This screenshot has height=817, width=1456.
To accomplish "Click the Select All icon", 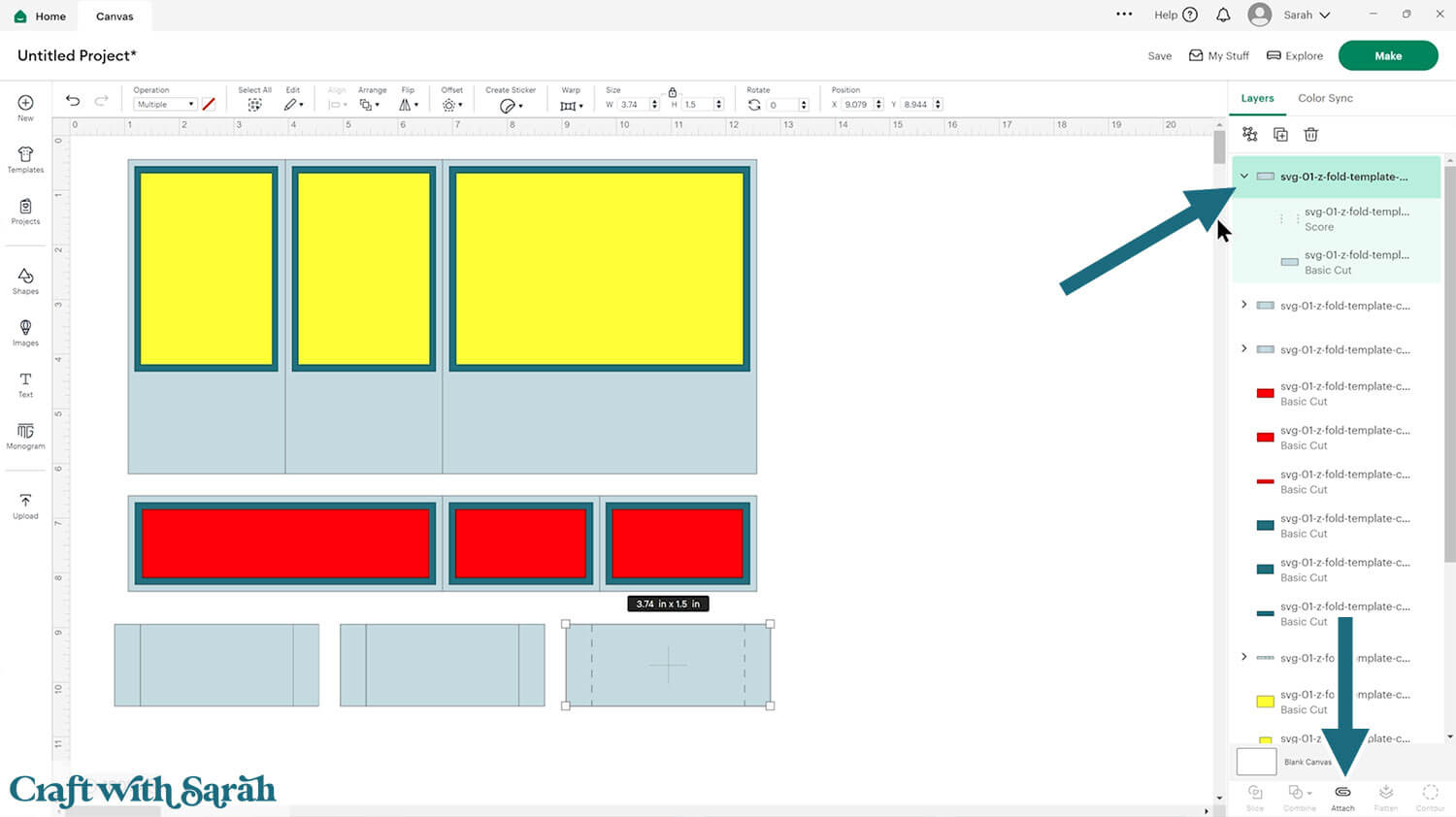I will pyautogui.click(x=254, y=105).
